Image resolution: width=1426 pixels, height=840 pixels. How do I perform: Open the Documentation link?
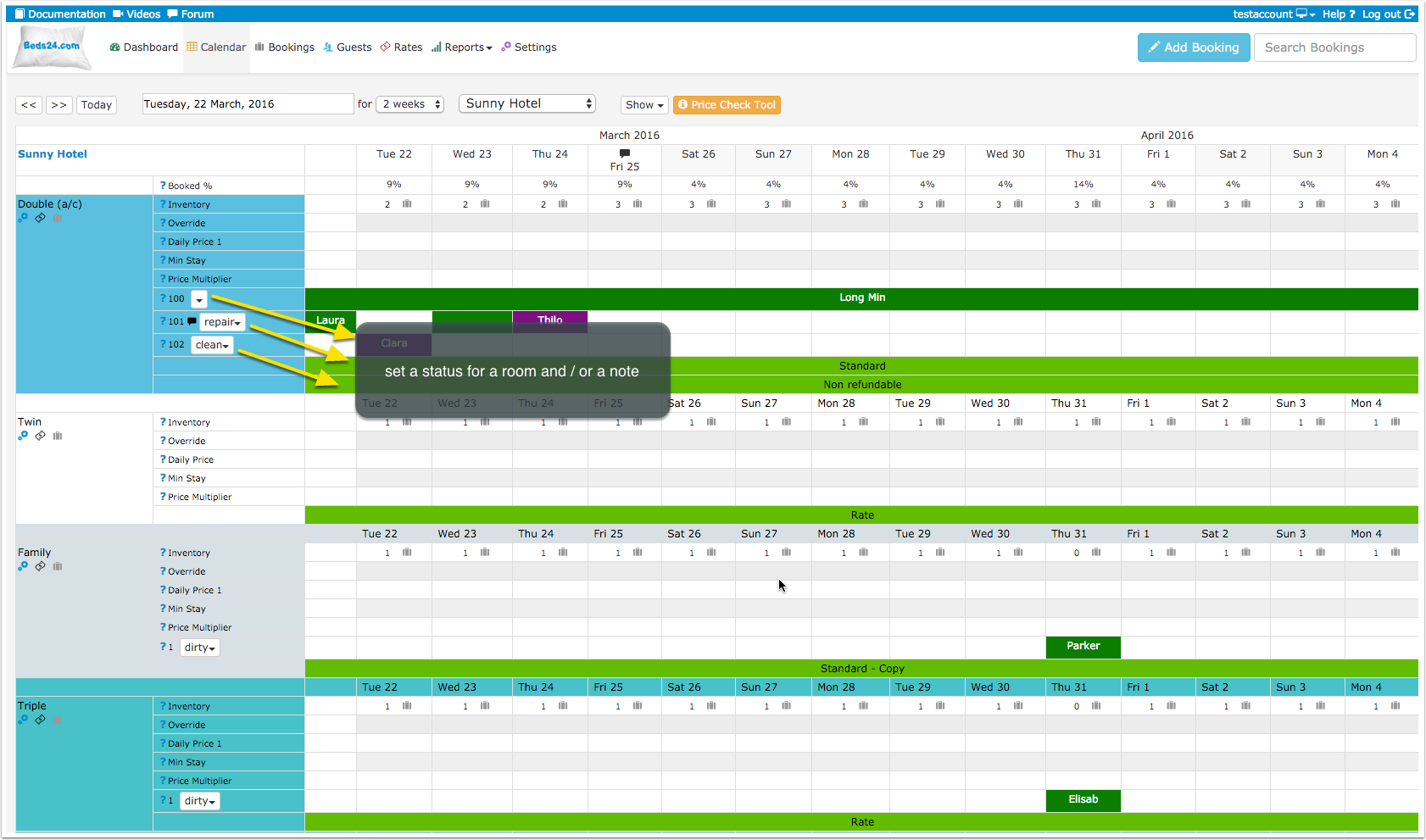coord(60,14)
